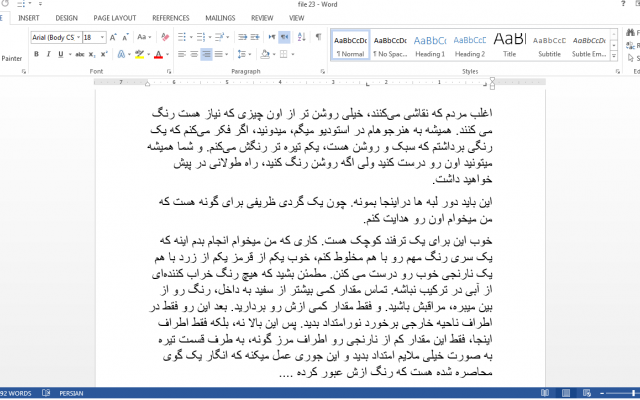Expand the highlight color dropdown arrow
The image size is (640, 400).
click(148, 54)
